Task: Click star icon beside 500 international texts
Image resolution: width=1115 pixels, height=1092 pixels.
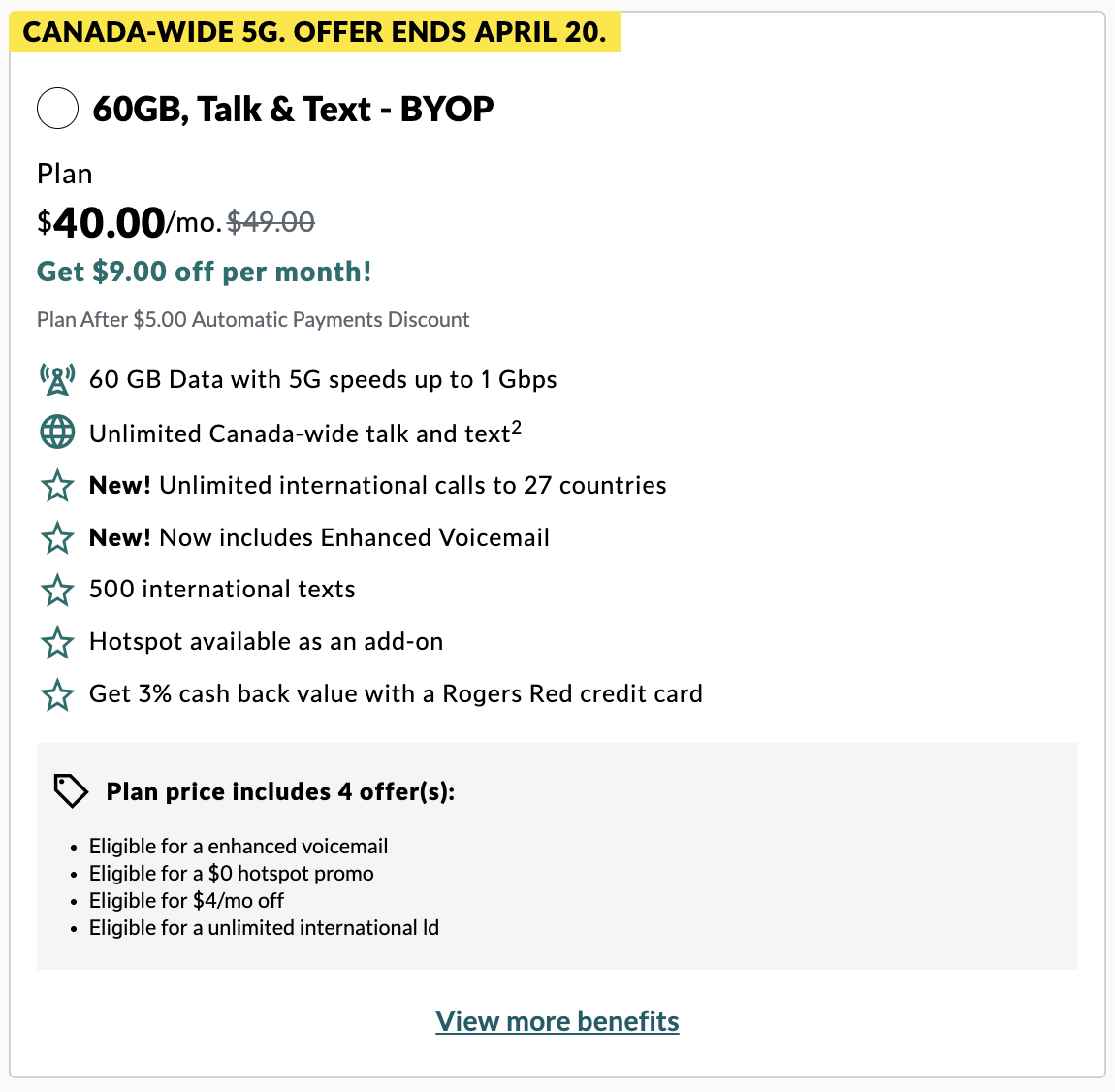Action: [x=57, y=590]
